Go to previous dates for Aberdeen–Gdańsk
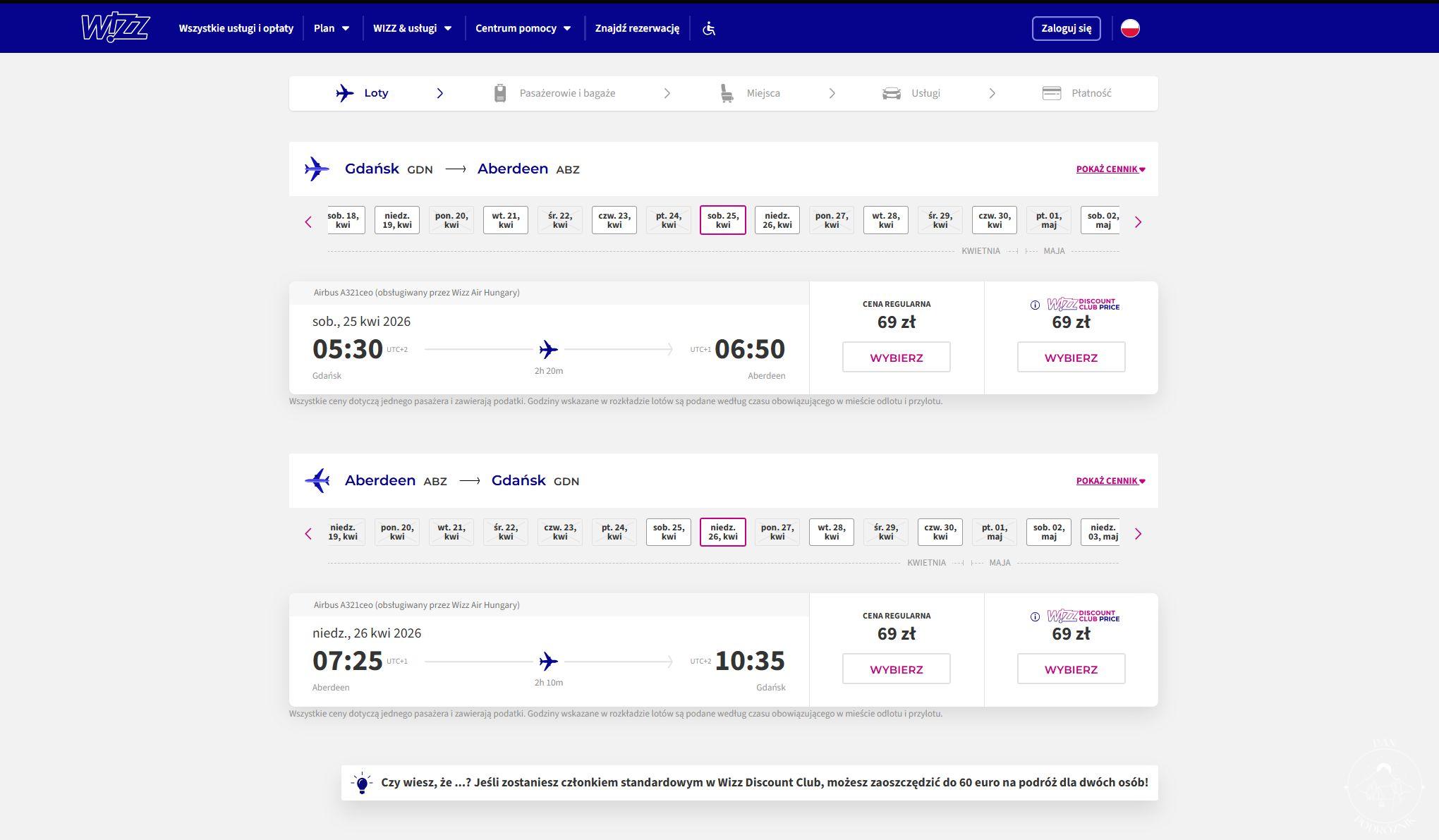This screenshot has height=840, width=1439. [x=308, y=534]
